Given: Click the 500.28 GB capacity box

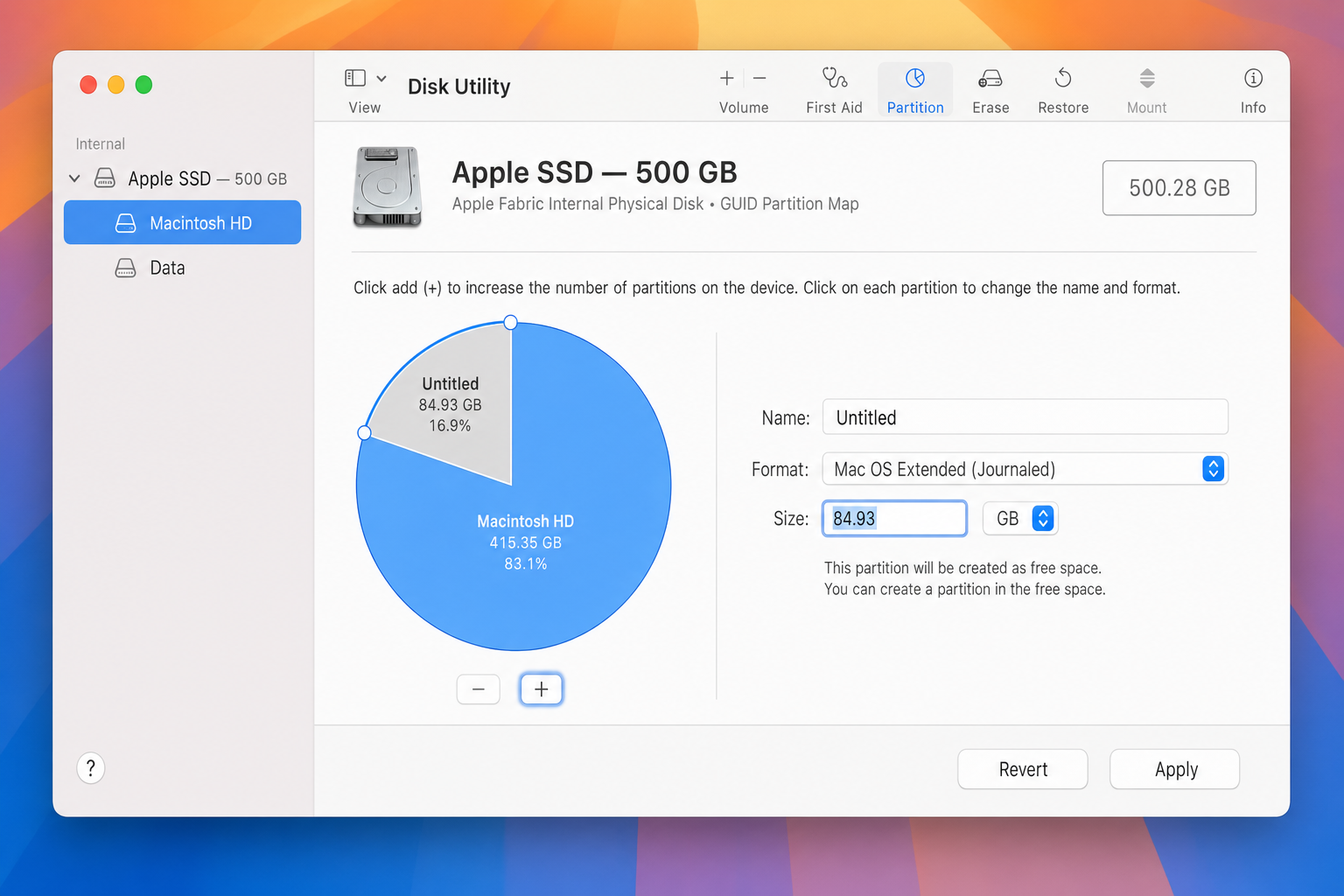Looking at the screenshot, I should 1179,187.
